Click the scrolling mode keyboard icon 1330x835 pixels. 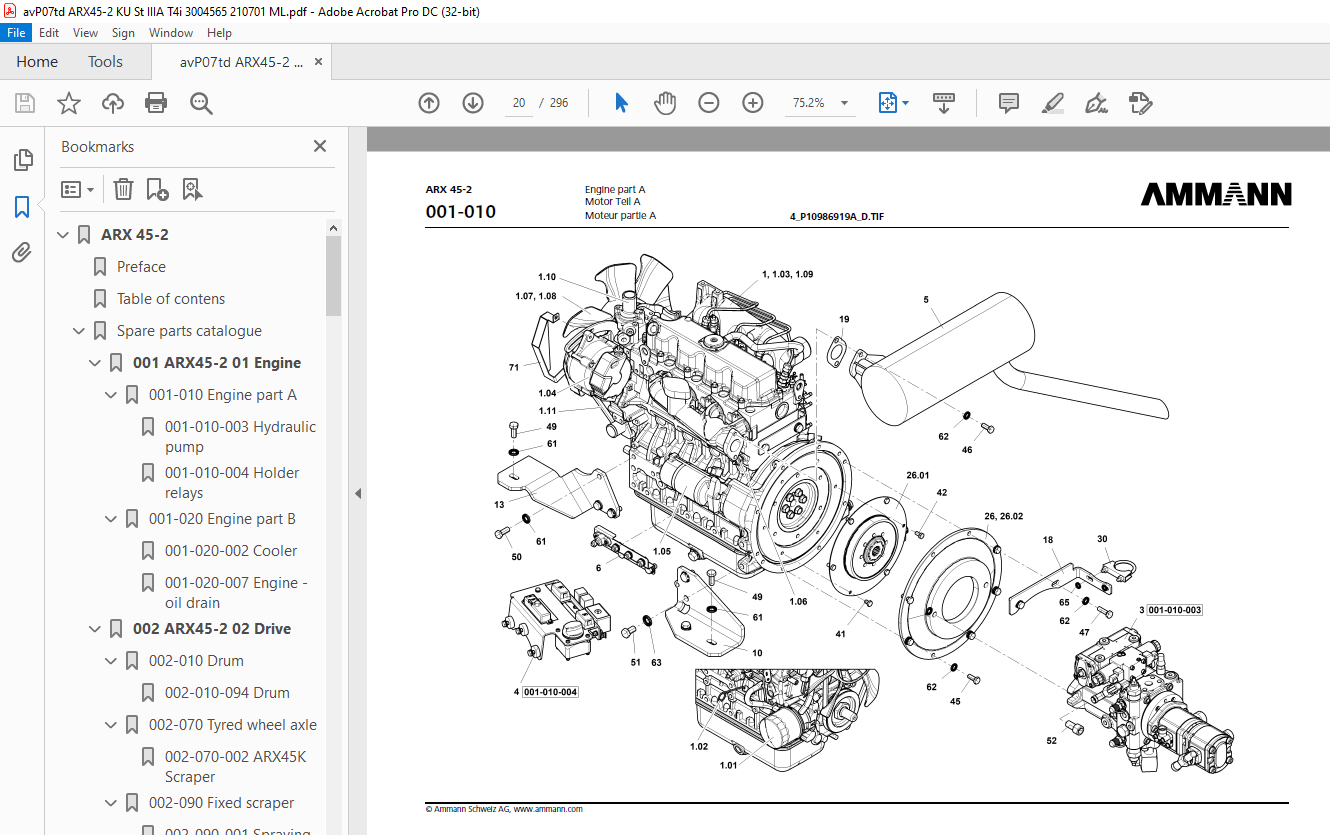[x=944, y=103]
